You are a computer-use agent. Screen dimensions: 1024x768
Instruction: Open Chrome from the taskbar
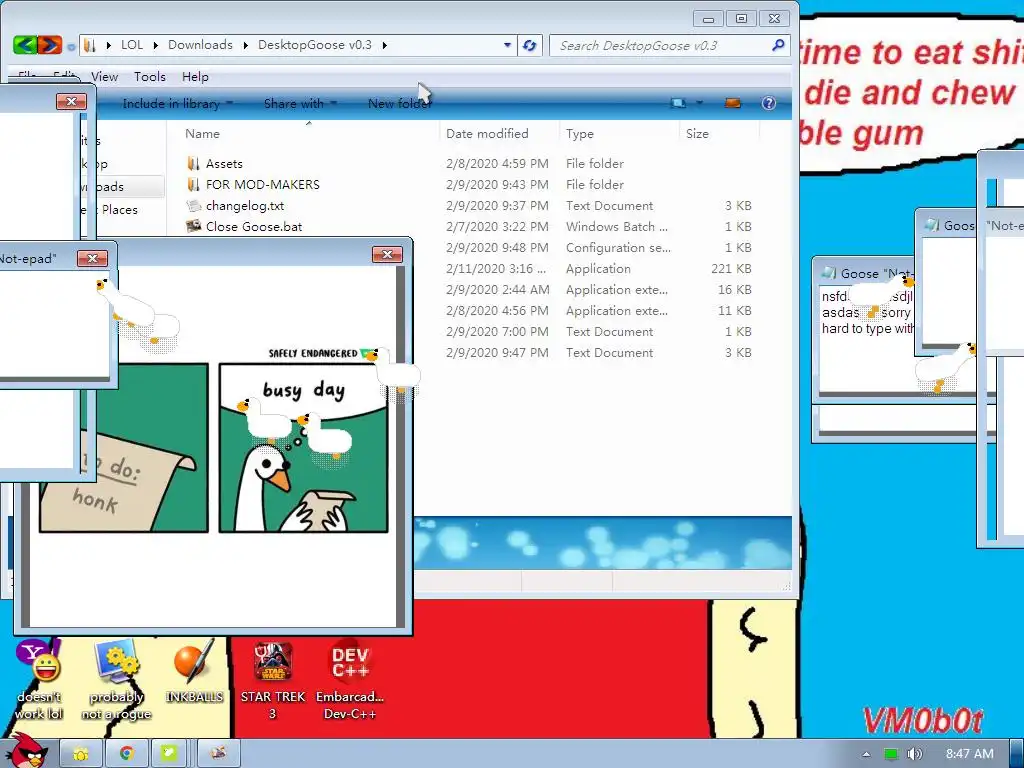(x=127, y=754)
